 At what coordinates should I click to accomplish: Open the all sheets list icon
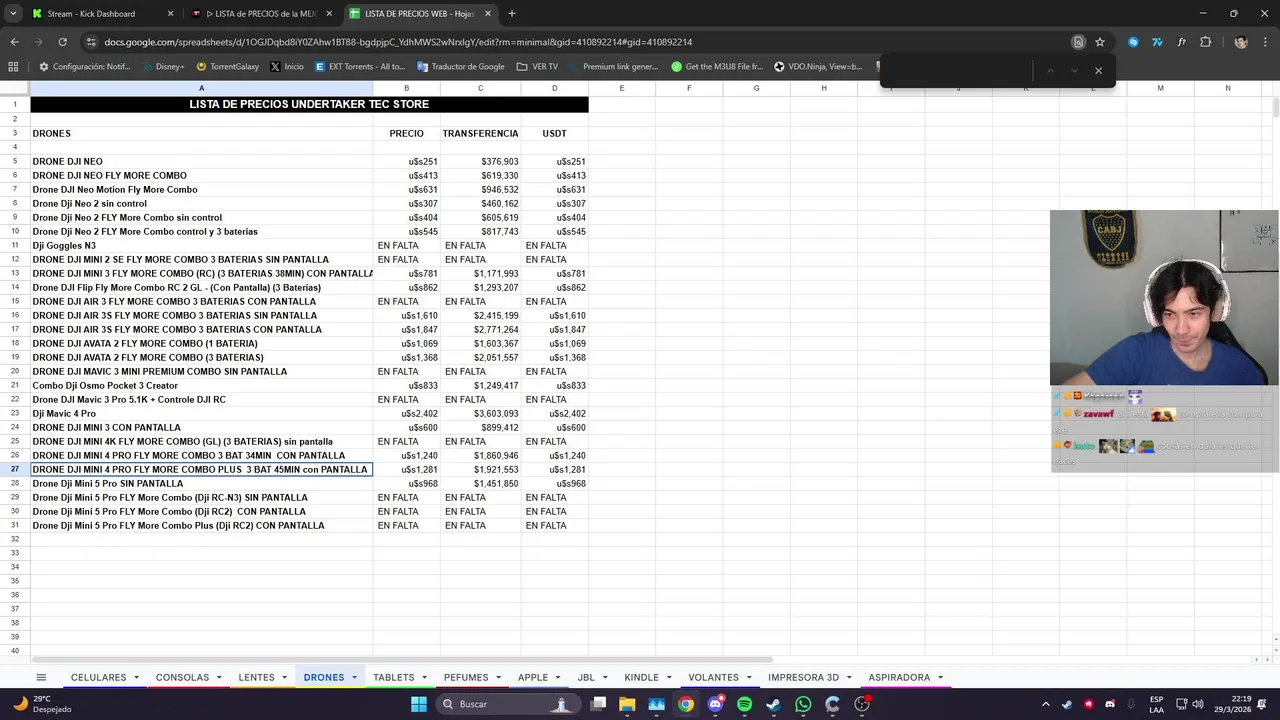click(41, 677)
